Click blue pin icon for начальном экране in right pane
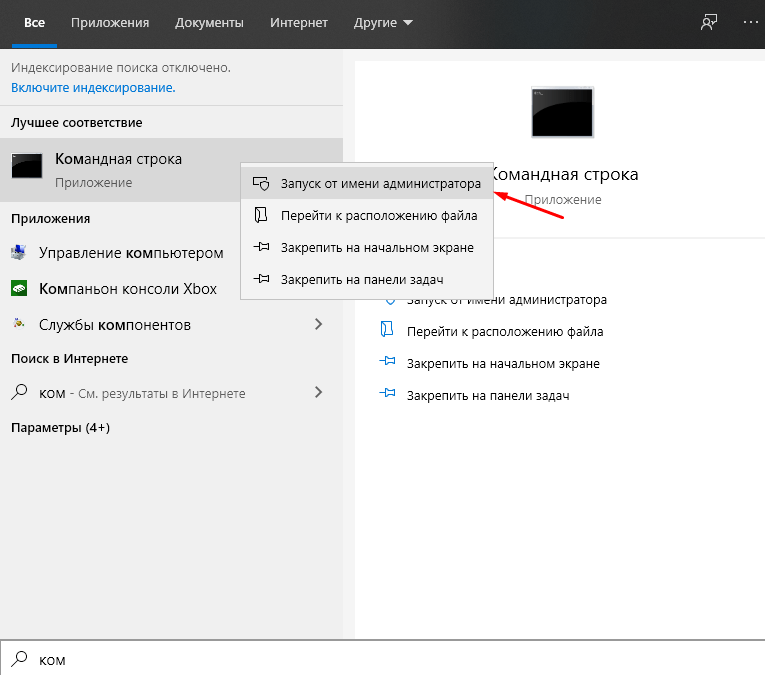Screen dimensions: 765x675 387,361
